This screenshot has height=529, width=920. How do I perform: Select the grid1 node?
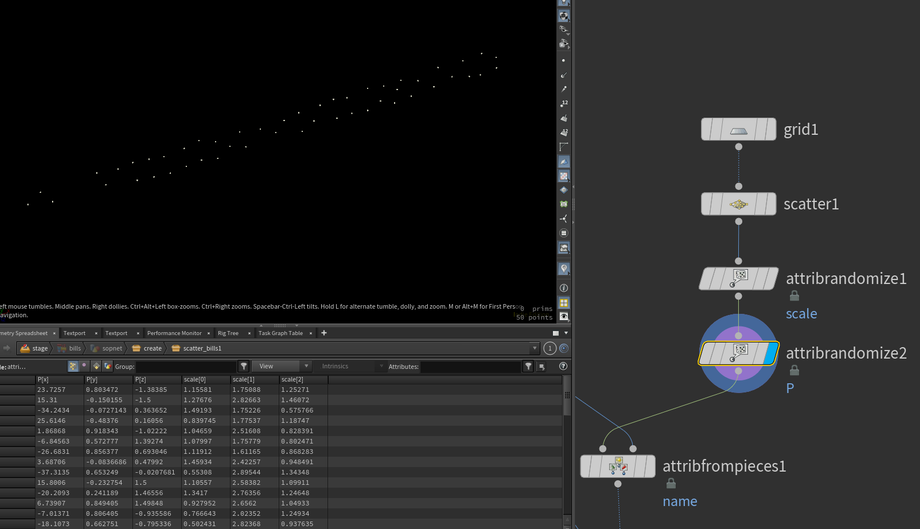pyautogui.click(x=738, y=129)
